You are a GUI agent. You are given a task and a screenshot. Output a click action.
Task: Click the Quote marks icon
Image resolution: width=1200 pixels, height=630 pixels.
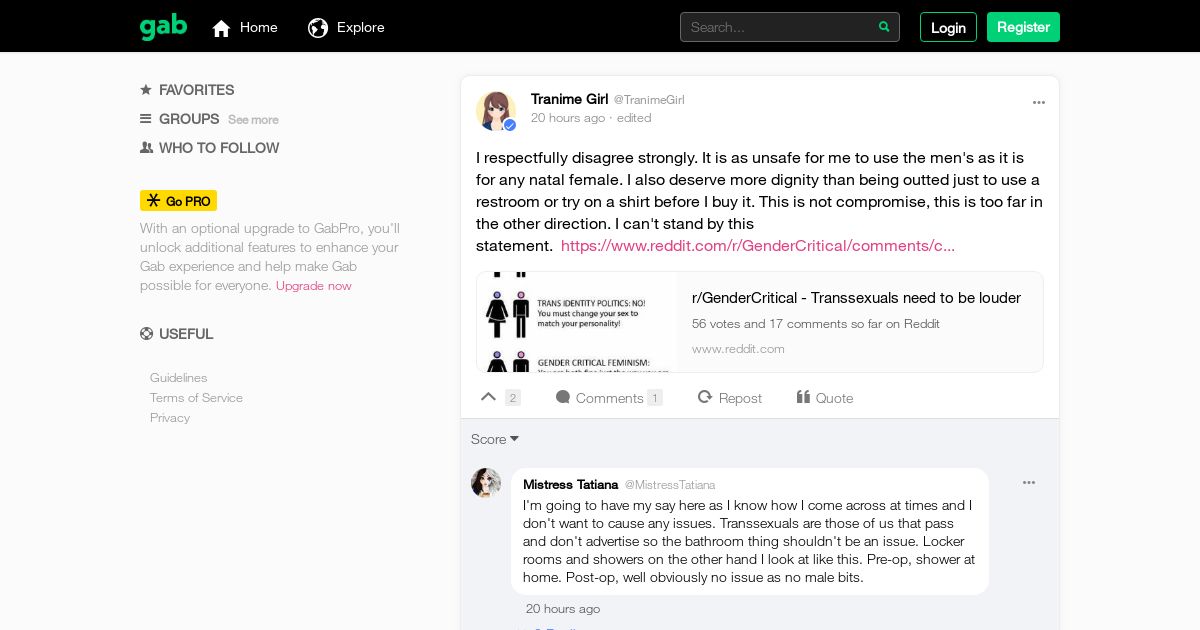[803, 397]
